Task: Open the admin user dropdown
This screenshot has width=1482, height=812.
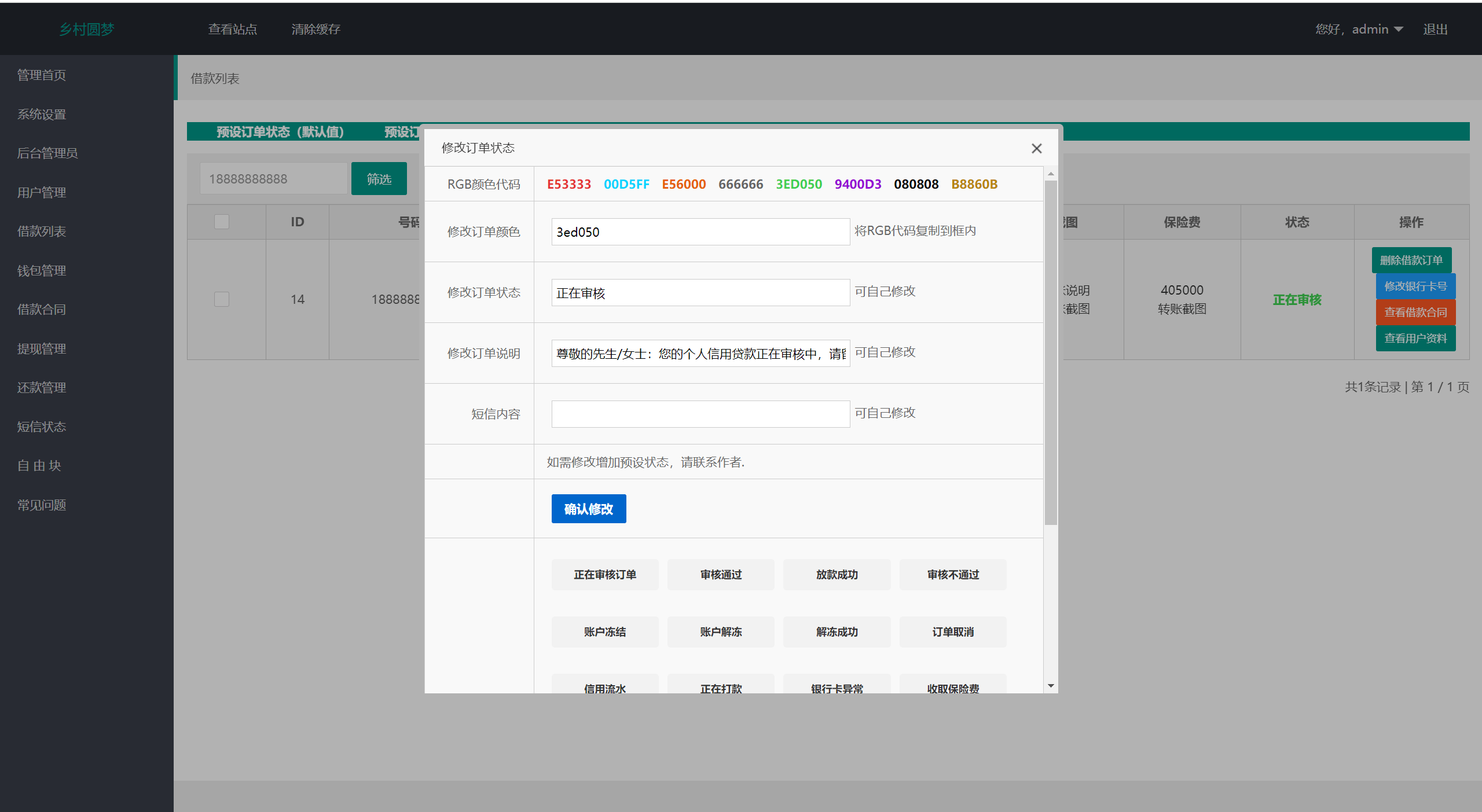Action: click(1359, 29)
